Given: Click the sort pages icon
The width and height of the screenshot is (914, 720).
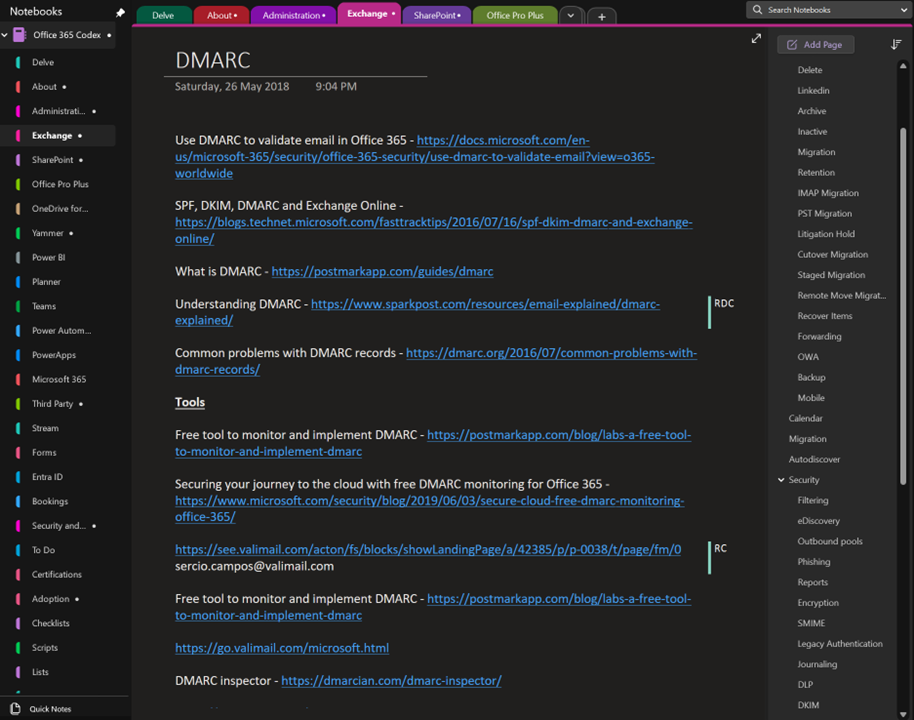Looking at the screenshot, I should pos(896,45).
